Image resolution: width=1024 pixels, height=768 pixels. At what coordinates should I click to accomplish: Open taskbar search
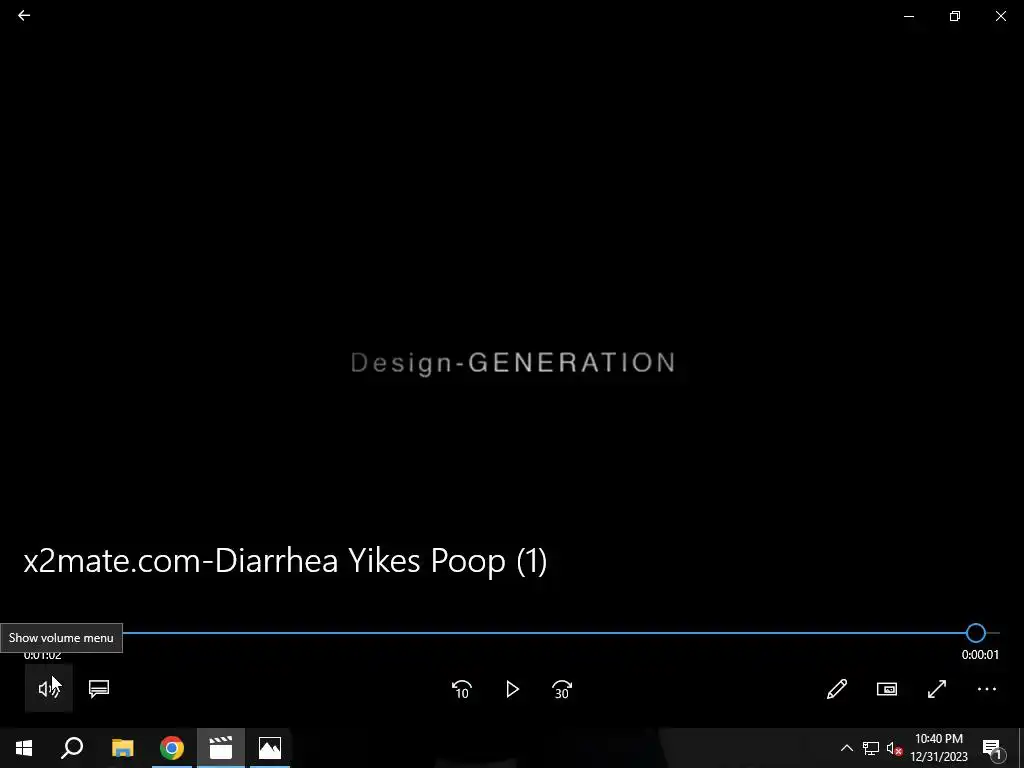coord(72,748)
